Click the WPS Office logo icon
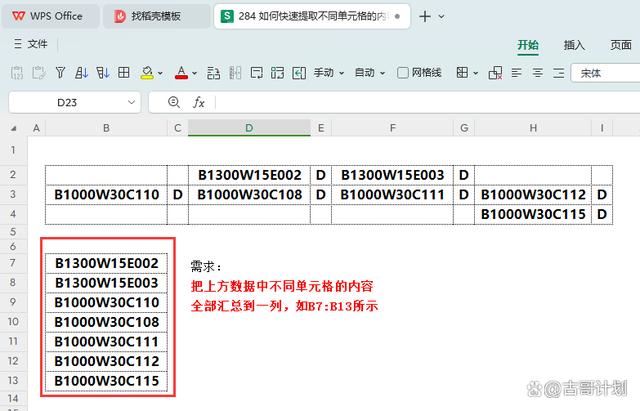The image size is (640, 411). click(18, 16)
